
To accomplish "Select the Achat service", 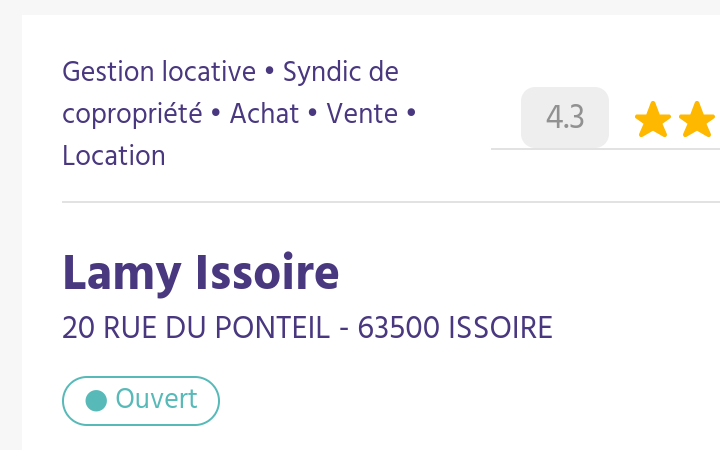I will click(264, 114).
